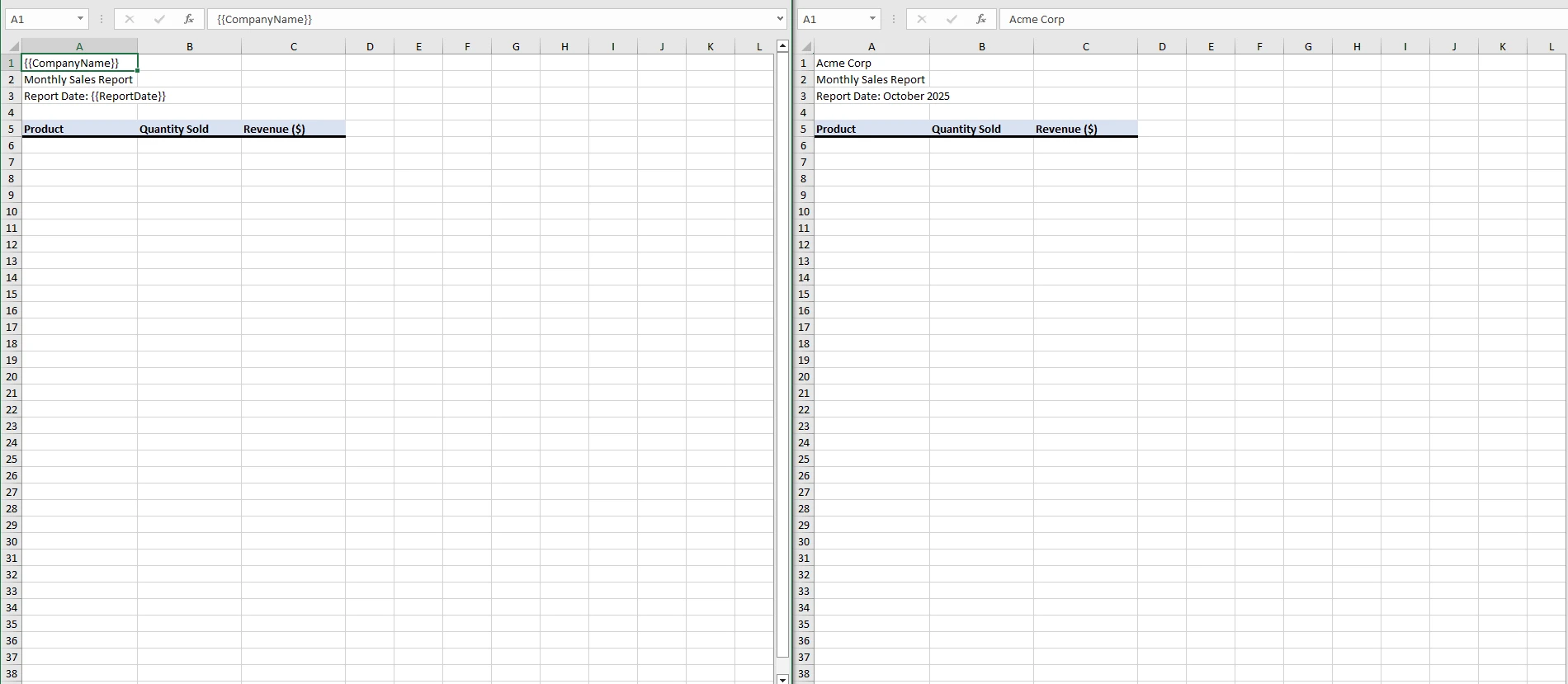The image size is (1568, 684).
Task: Click the Enter checkmark icon in right formula bar
Action: tap(952, 19)
